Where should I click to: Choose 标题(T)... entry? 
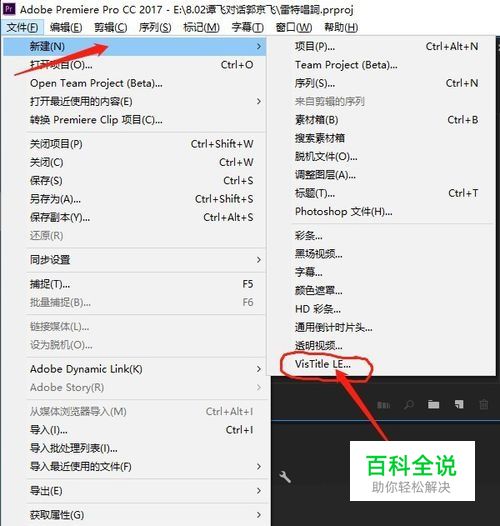click(381, 193)
